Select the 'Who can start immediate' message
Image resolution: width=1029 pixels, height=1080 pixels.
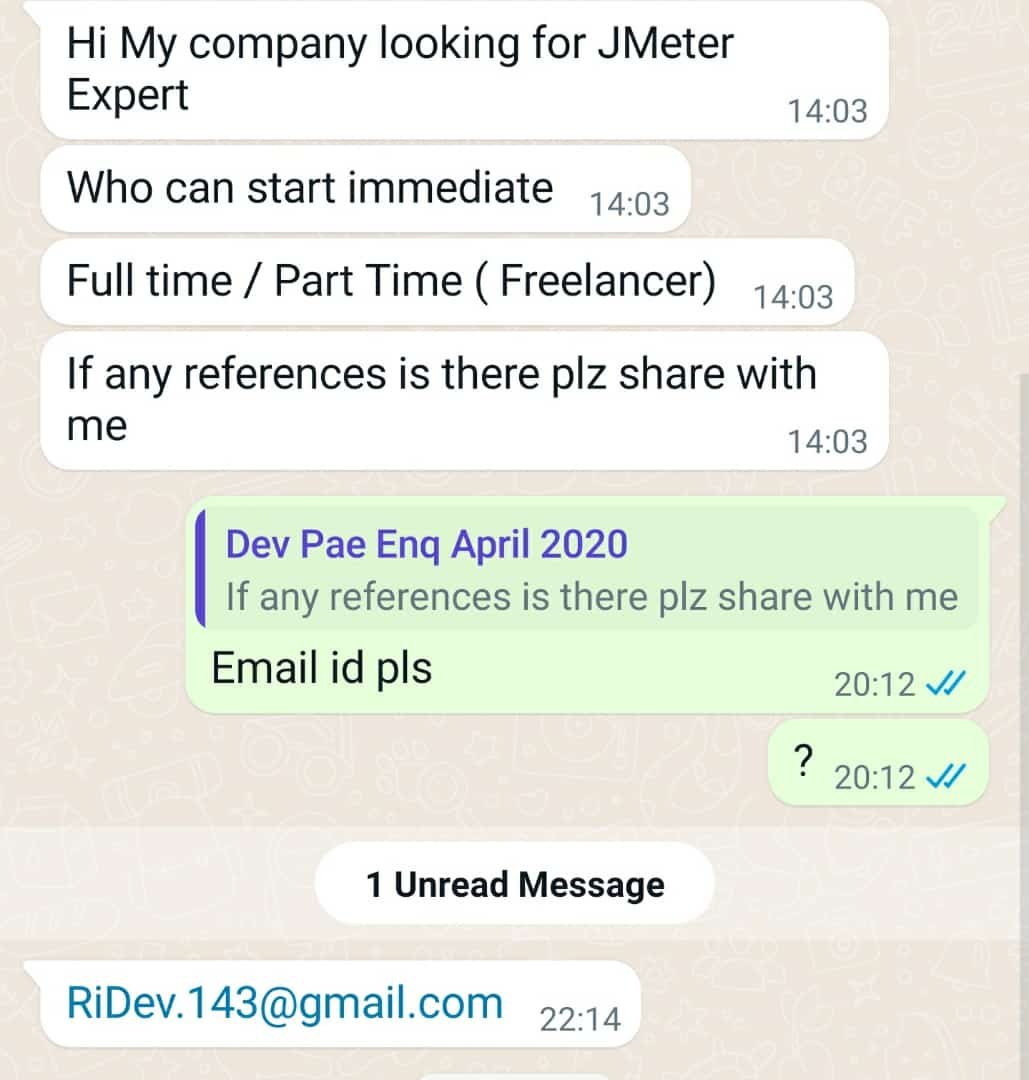pyautogui.click(x=365, y=189)
